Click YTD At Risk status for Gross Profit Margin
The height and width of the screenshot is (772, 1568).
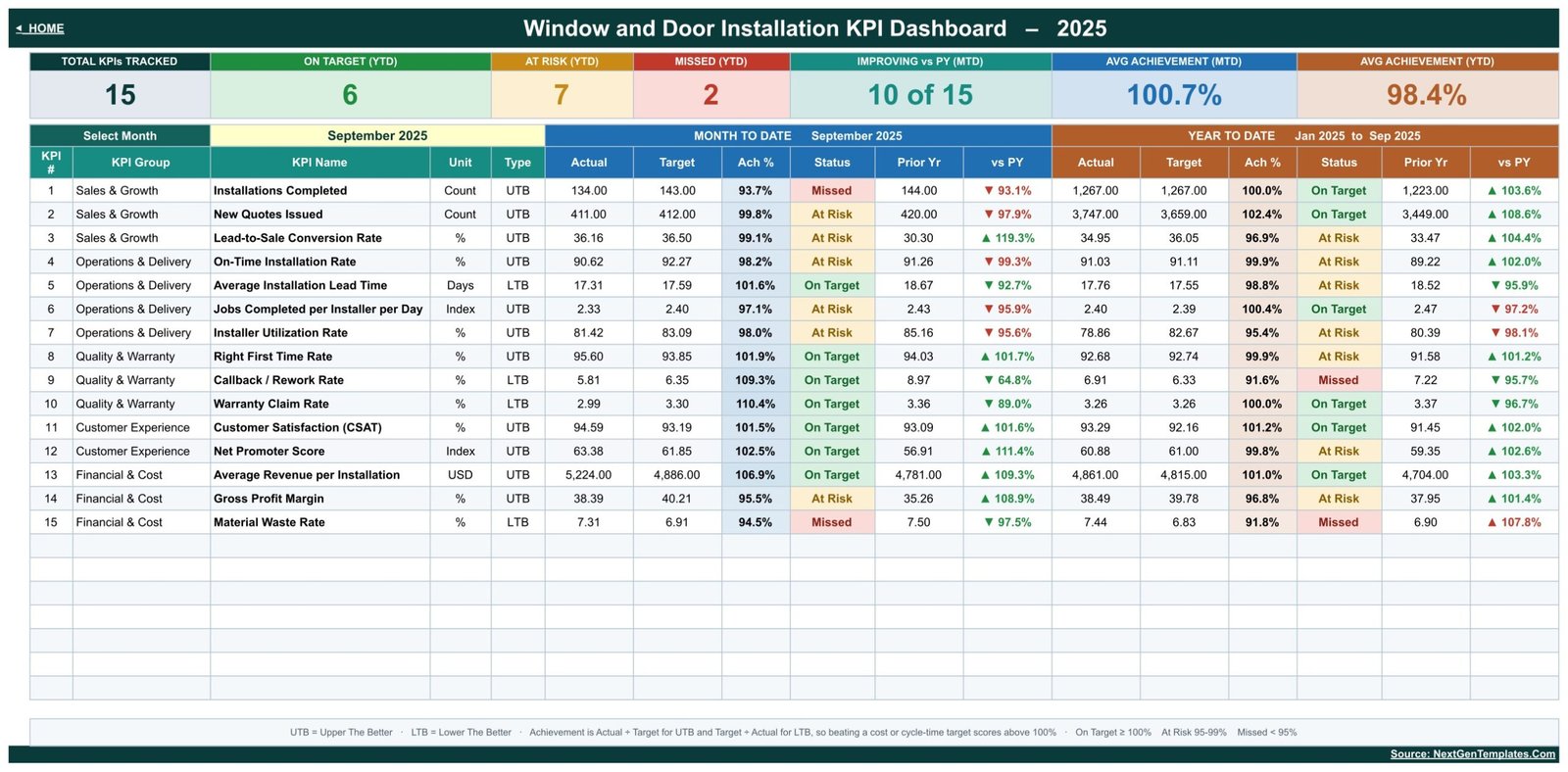[x=1339, y=499]
